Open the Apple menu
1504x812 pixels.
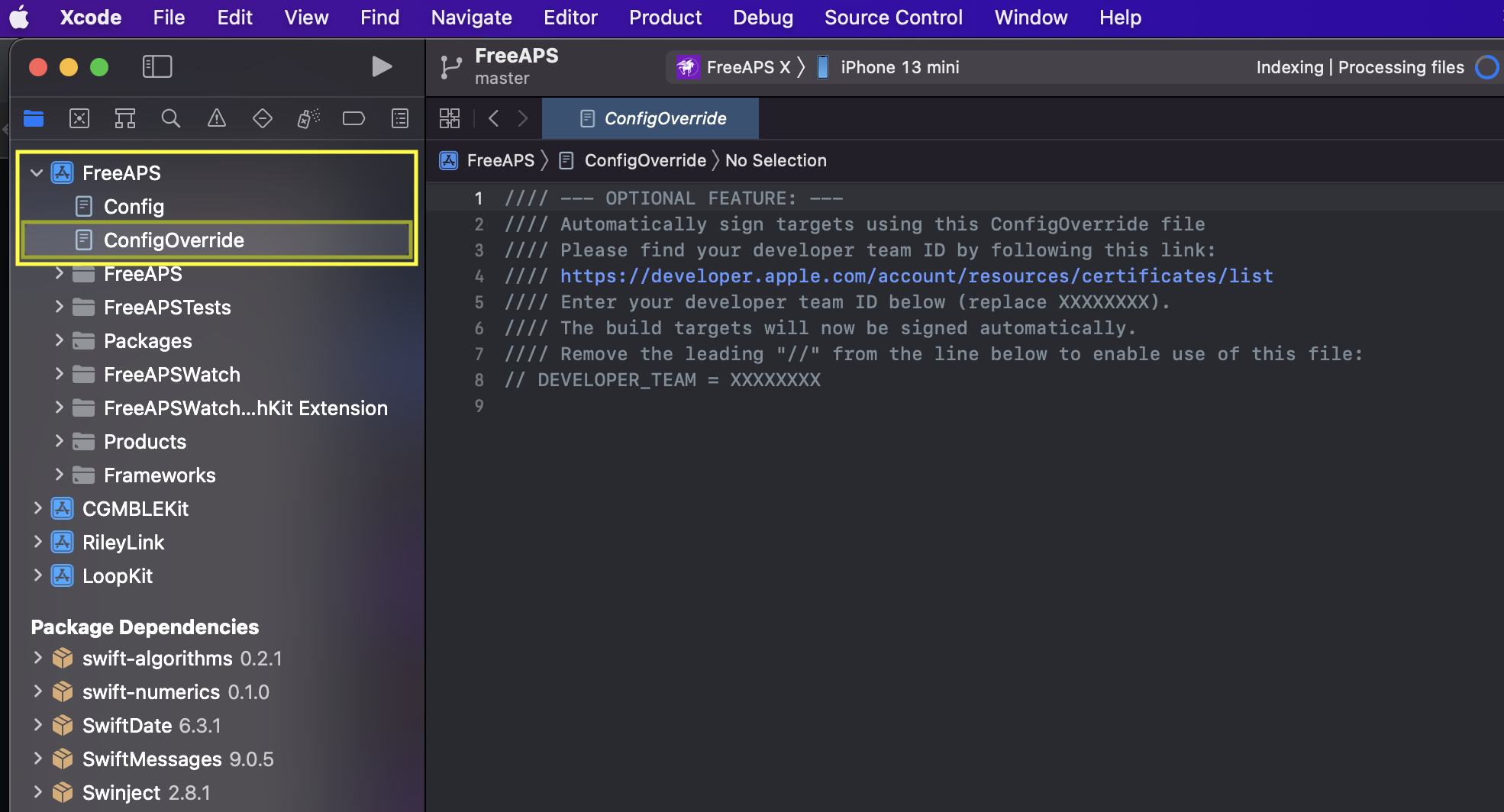[x=20, y=17]
